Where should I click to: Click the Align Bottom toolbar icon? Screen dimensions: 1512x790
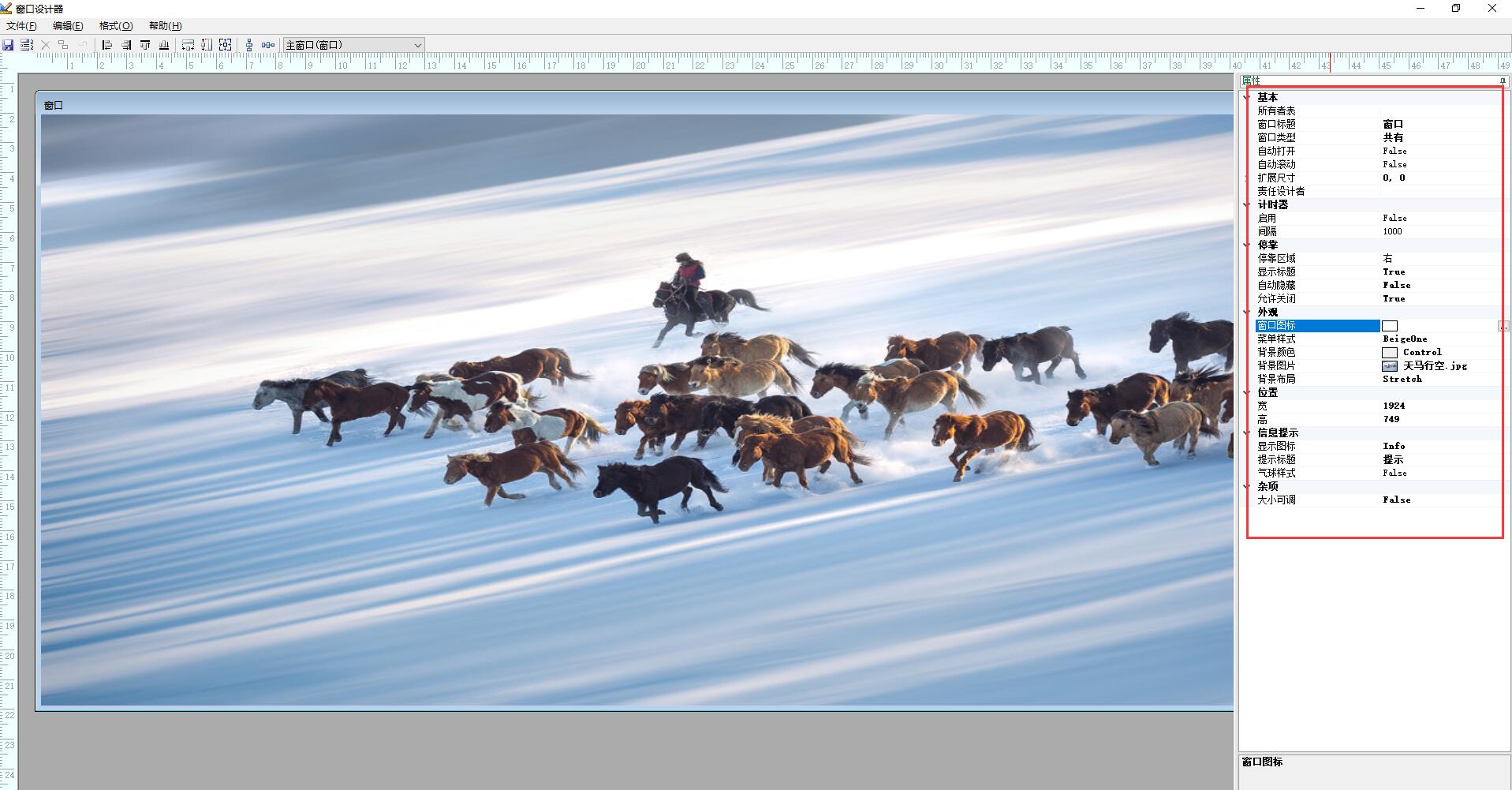[164, 45]
